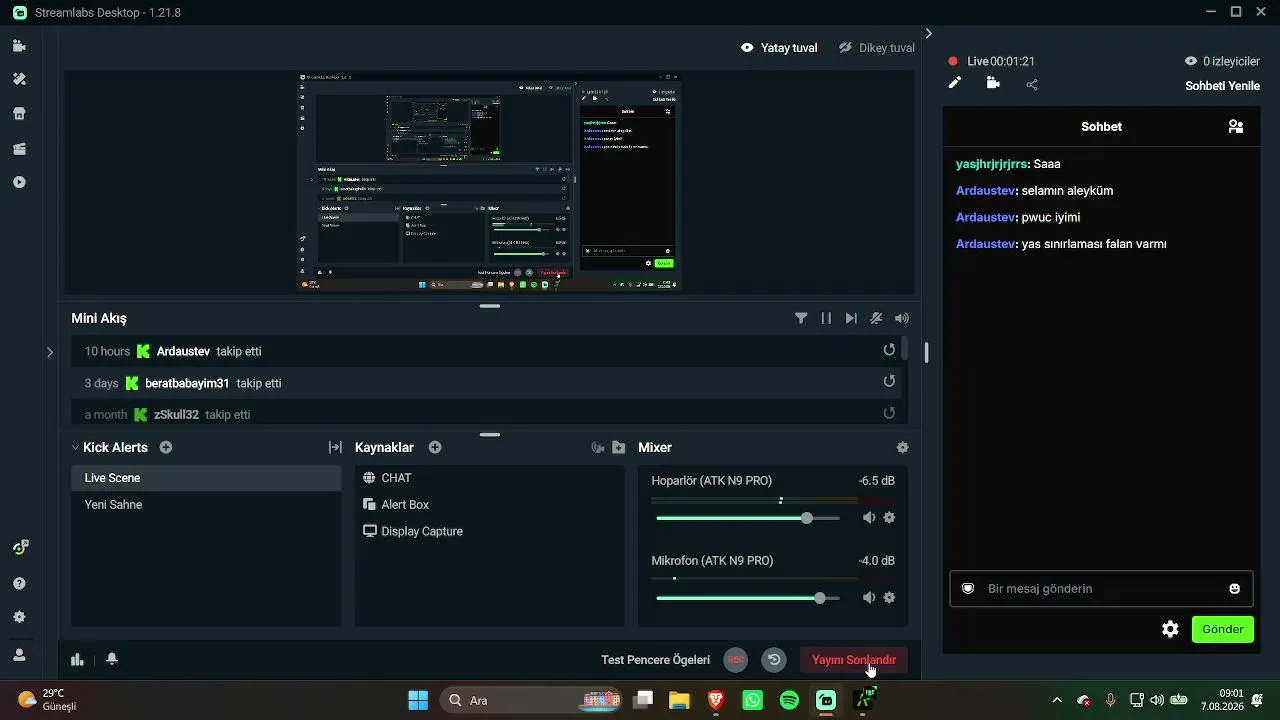The height and width of the screenshot is (720, 1280).
Task: Send the chat message with Gönder
Action: pyautogui.click(x=1223, y=629)
